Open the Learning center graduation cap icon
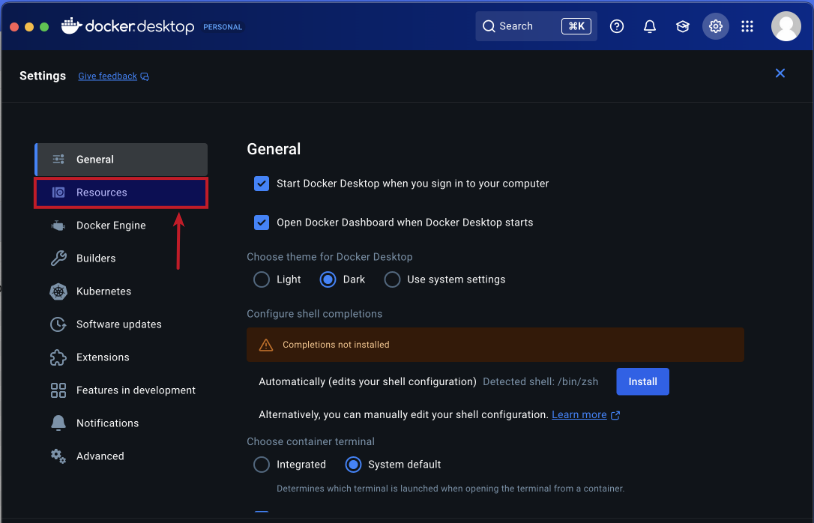 (x=682, y=26)
